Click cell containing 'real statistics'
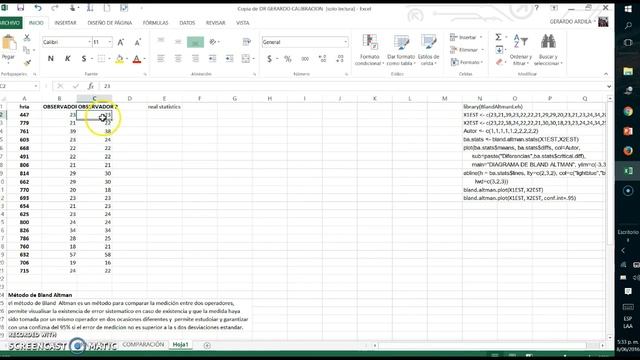 [164, 107]
